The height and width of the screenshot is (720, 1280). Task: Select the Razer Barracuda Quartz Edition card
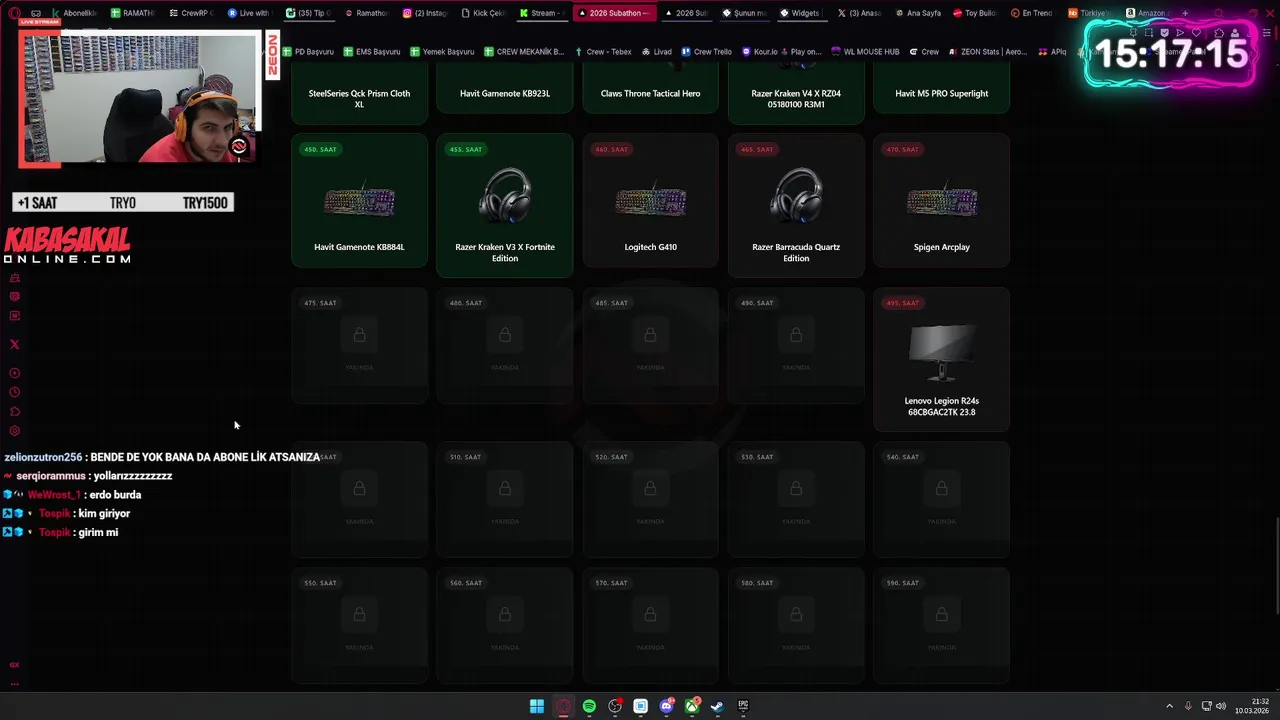796,205
